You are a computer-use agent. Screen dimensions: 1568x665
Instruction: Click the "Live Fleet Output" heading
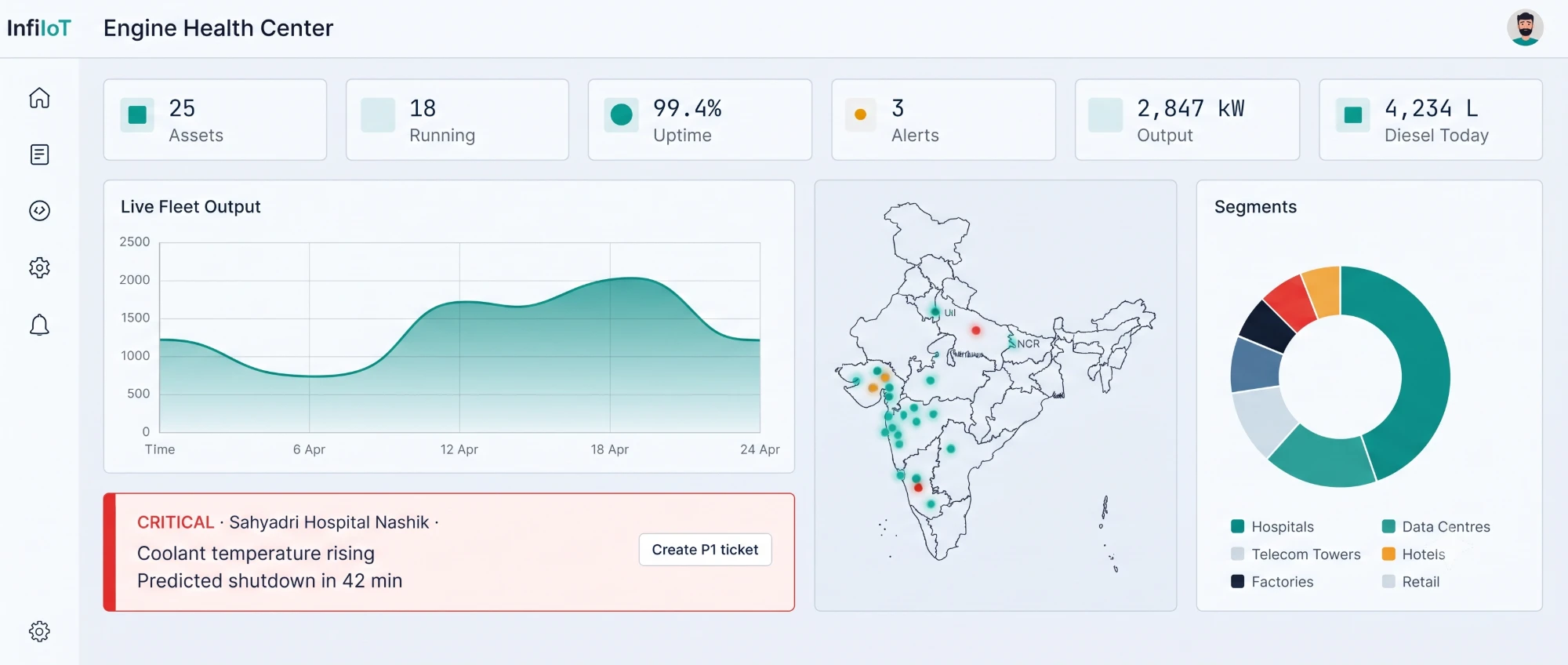191,206
